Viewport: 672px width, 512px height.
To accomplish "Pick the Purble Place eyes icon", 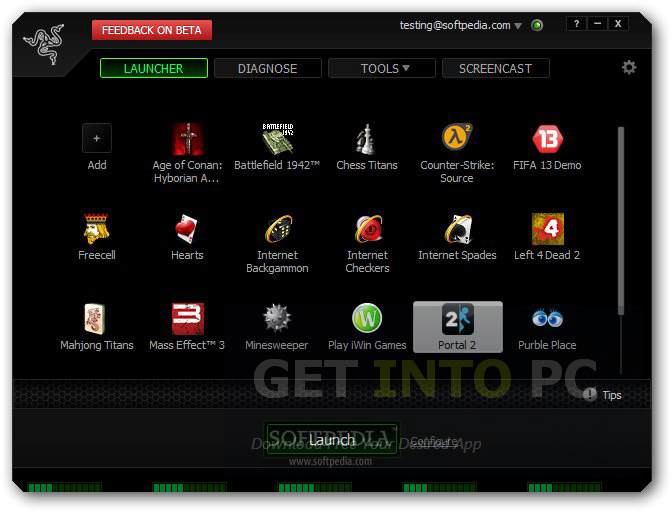I will tap(547, 318).
